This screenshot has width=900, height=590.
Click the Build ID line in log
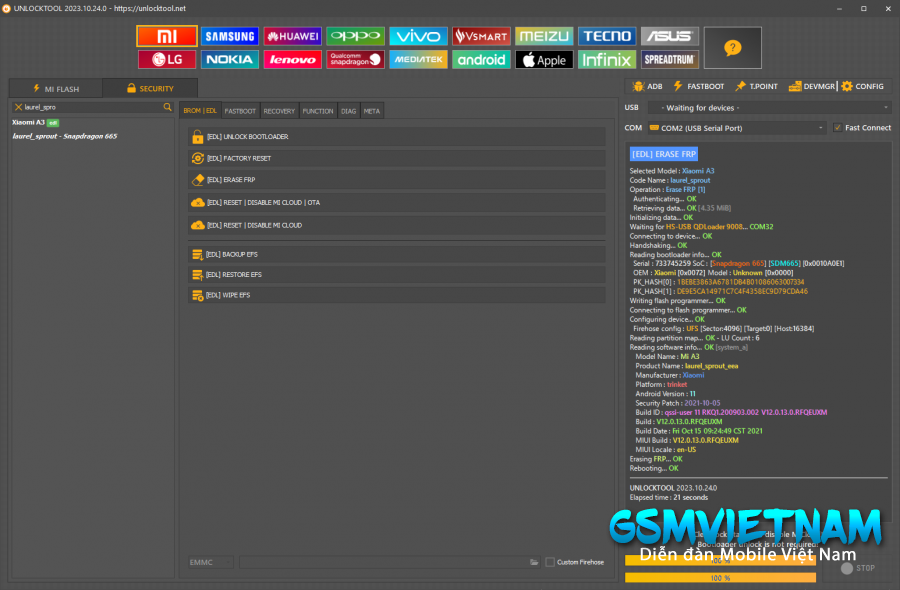point(731,412)
